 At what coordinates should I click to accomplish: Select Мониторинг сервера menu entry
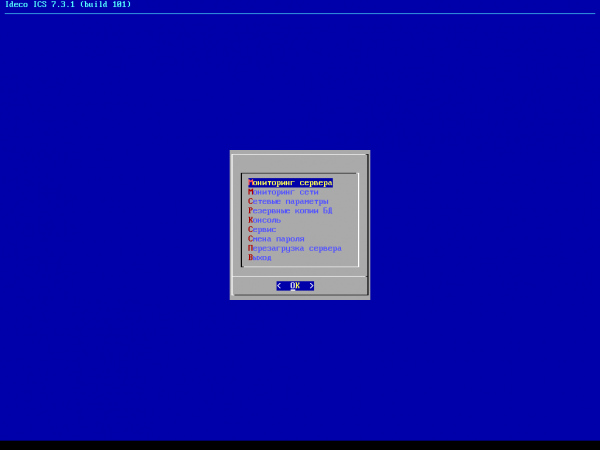(x=290, y=183)
